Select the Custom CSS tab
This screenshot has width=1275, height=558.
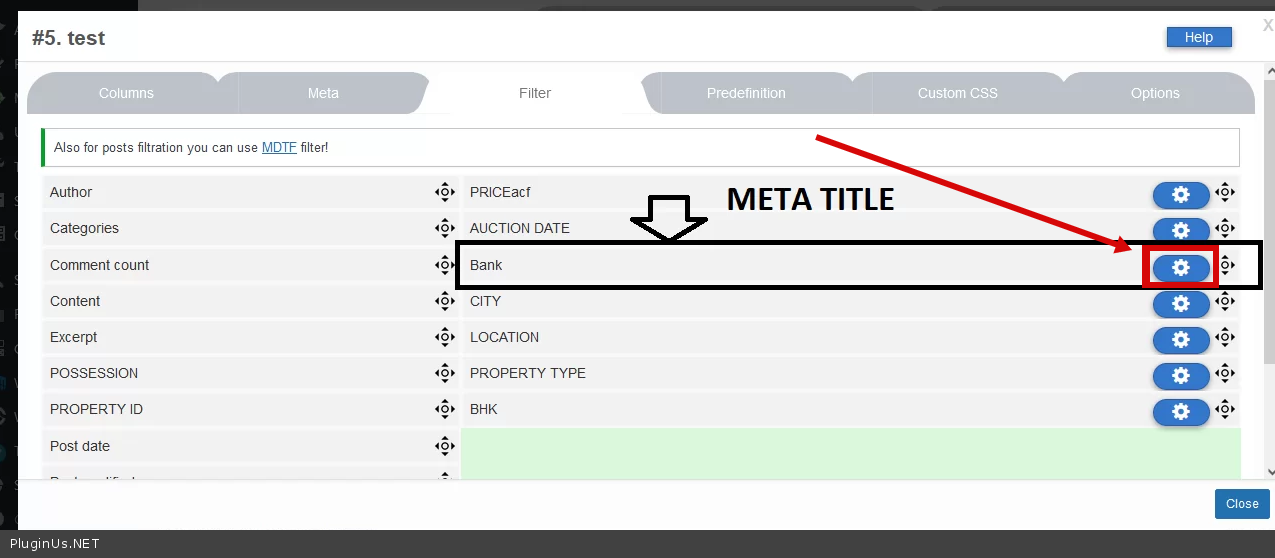[x=957, y=93]
